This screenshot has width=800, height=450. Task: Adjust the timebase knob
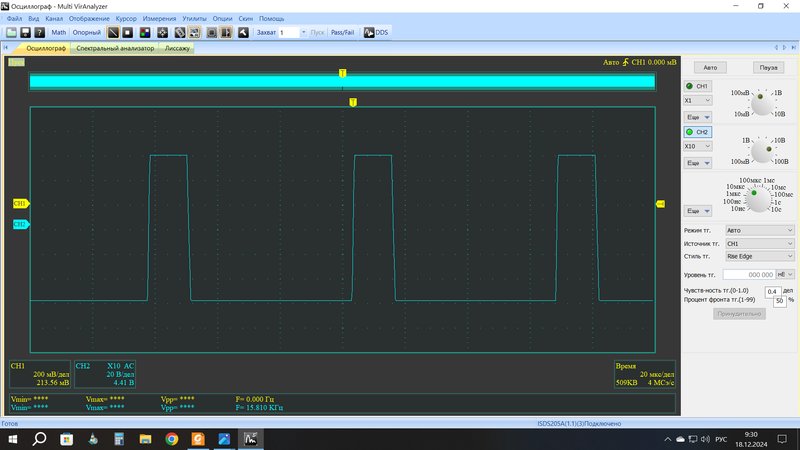[758, 199]
